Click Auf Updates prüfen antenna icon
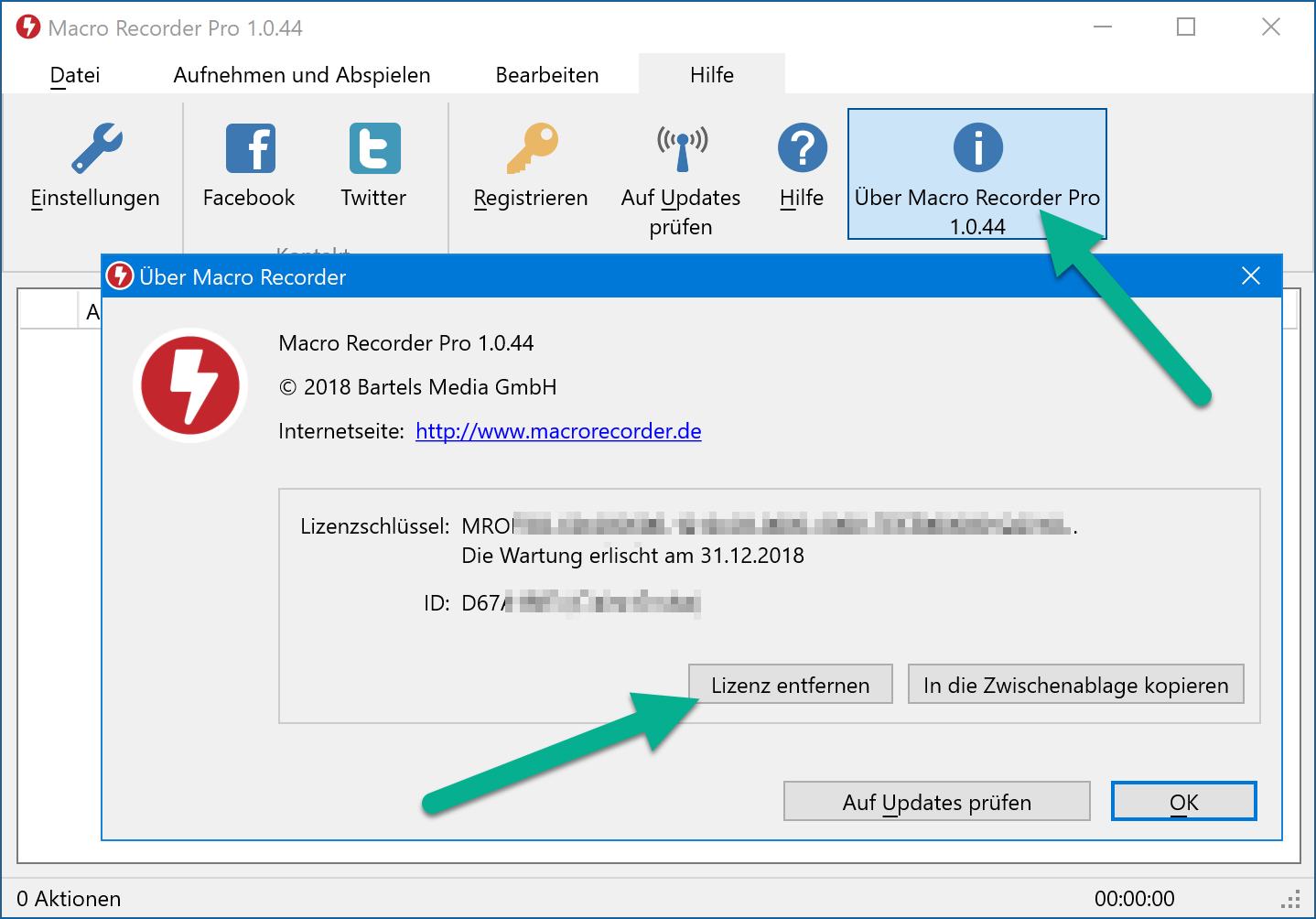The width and height of the screenshot is (1316, 919). [681, 148]
